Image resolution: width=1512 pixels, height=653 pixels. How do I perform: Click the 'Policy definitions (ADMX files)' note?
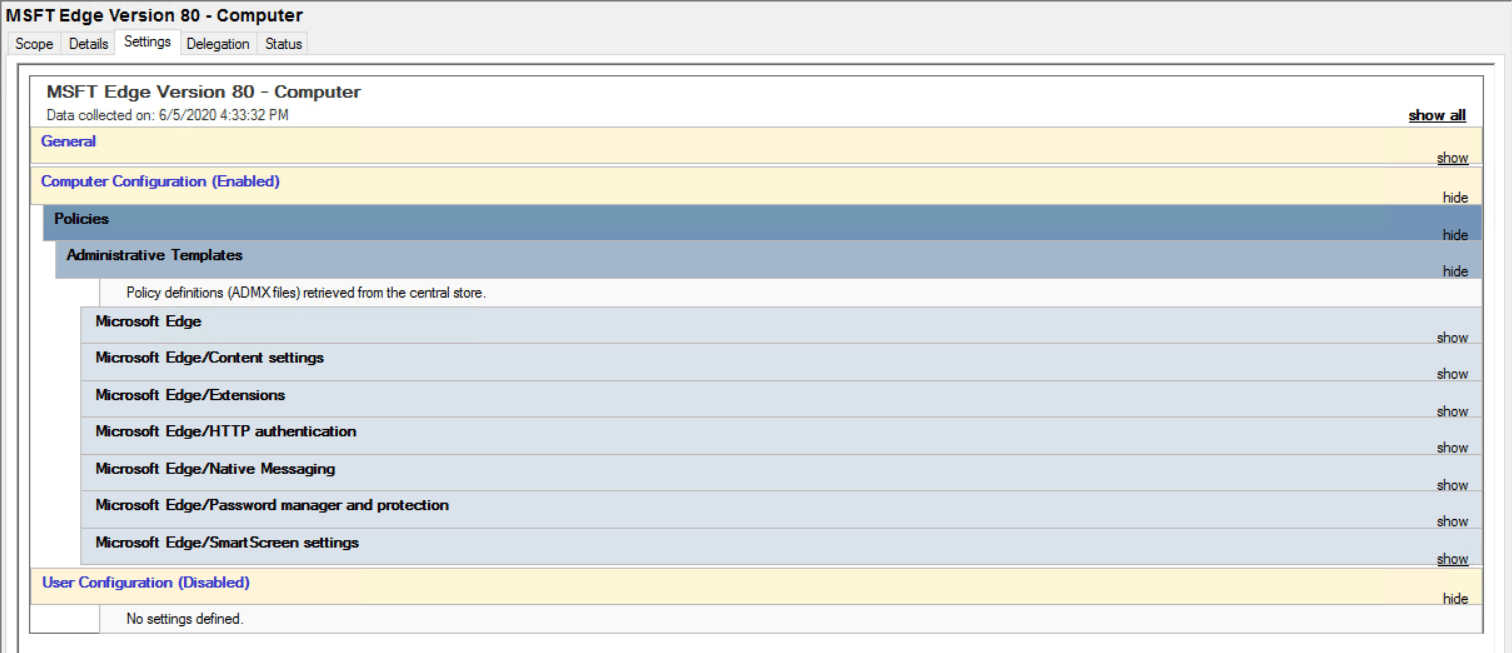point(306,293)
